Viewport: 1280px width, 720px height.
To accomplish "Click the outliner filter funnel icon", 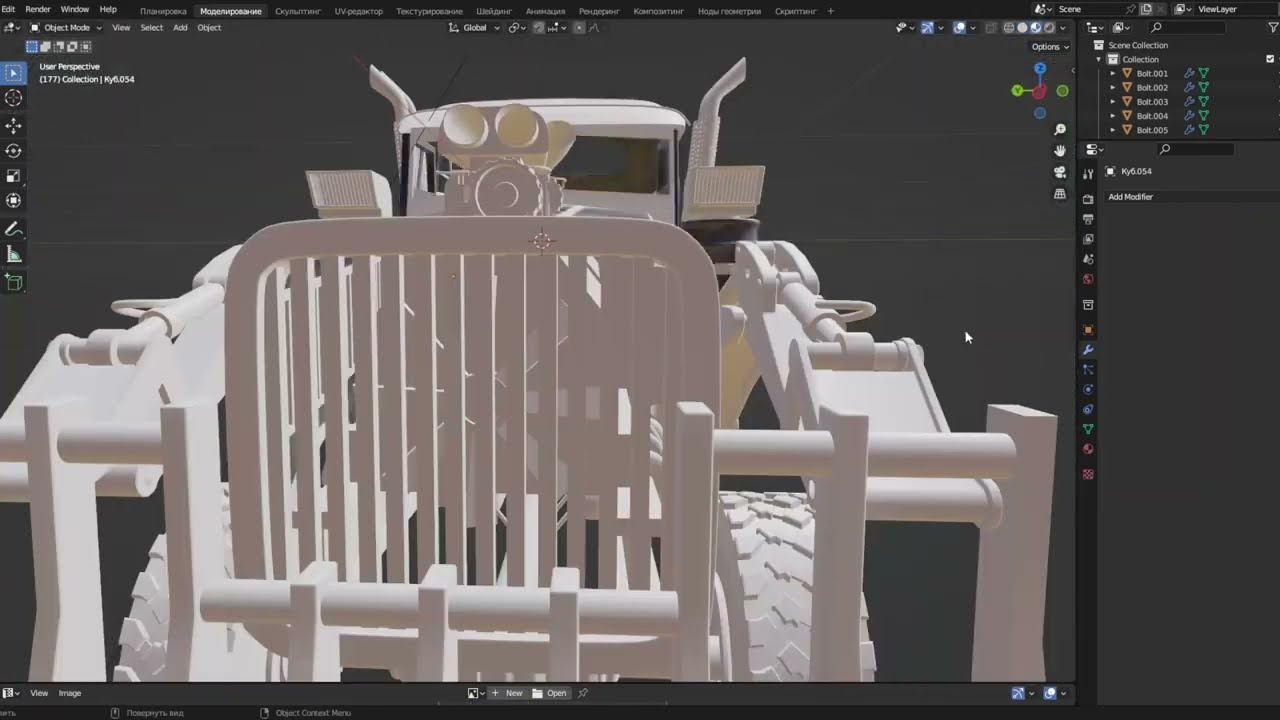I will click(1273, 28).
